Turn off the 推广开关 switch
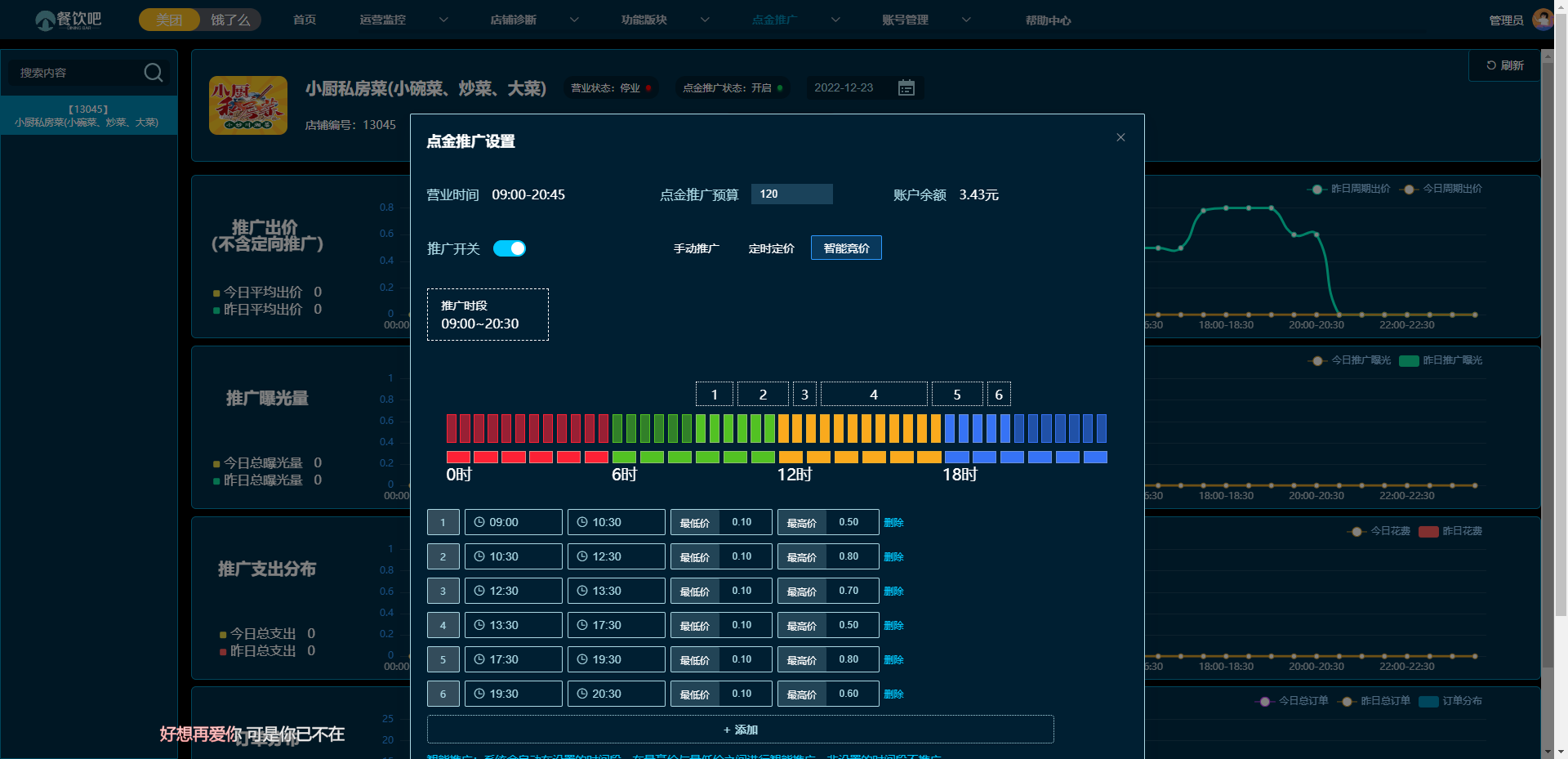Image resolution: width=1568 pixels, height=759 pixels. pos(510,248)
